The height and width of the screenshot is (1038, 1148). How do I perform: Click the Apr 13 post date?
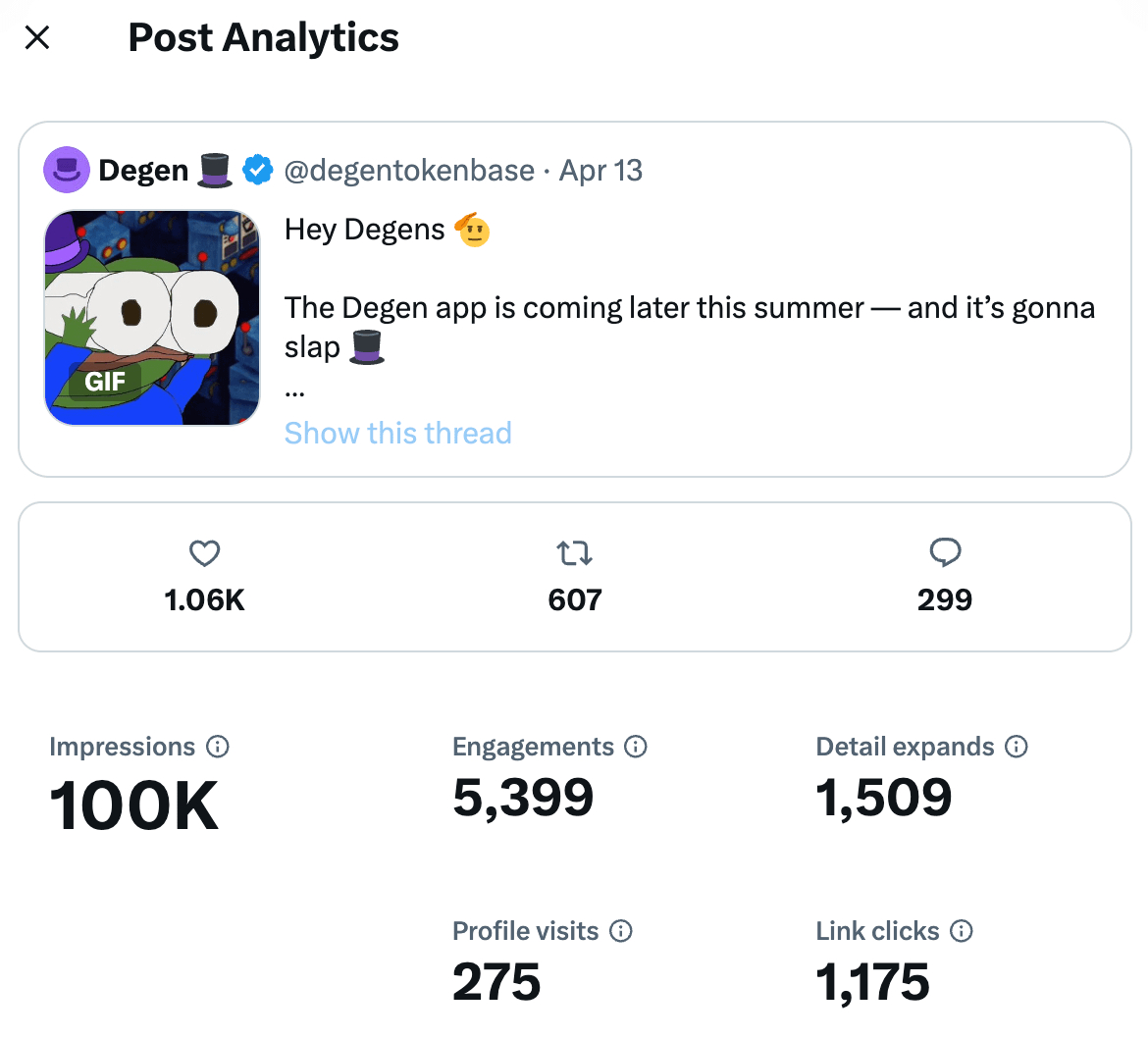pos(600,171)
